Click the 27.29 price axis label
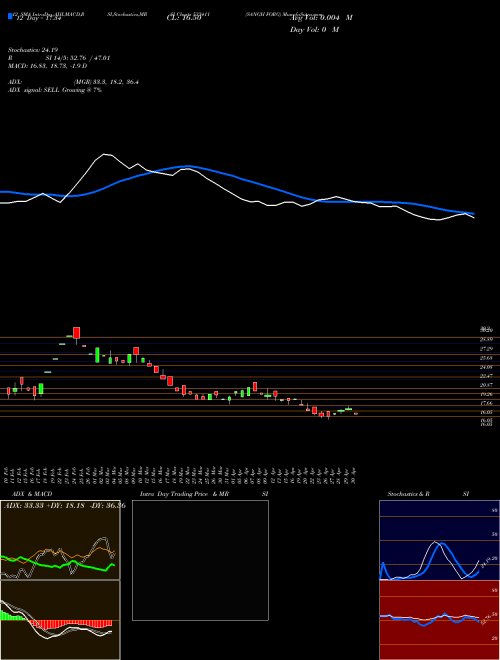The image size is (500, 660). click(x=486, y=349)
